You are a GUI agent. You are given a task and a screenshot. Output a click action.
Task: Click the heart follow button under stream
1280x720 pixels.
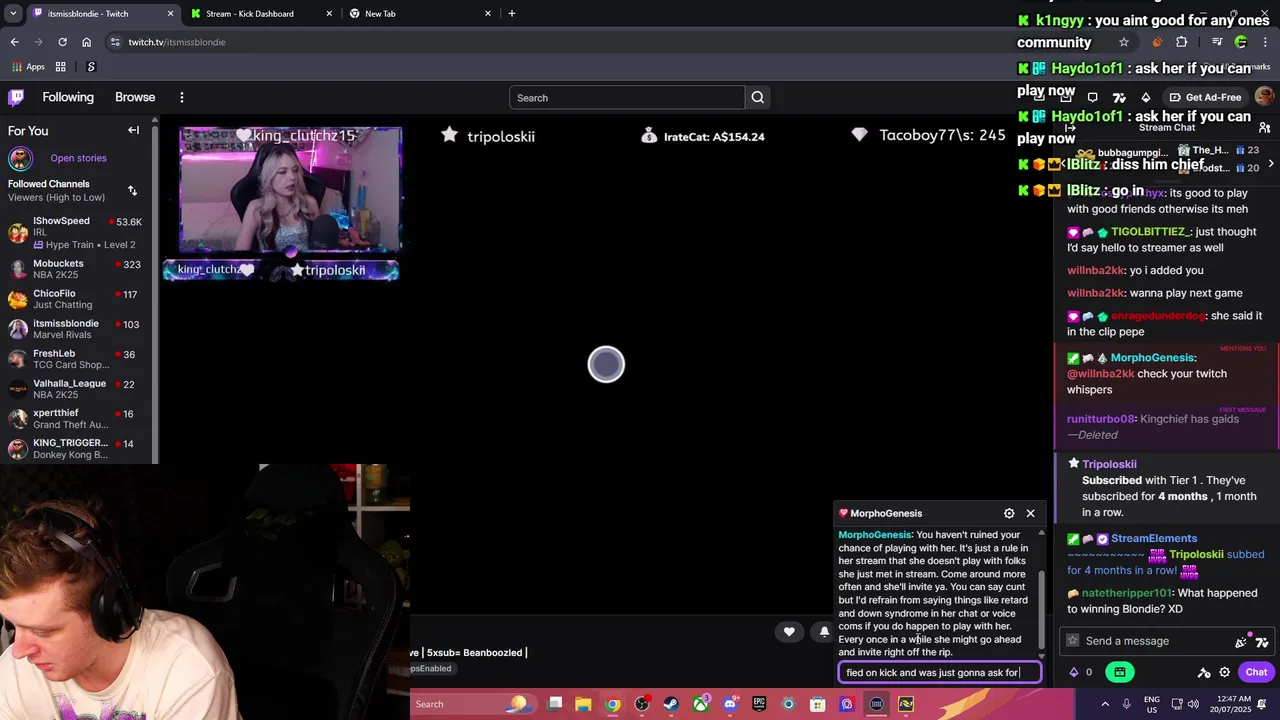pos(789,631)
